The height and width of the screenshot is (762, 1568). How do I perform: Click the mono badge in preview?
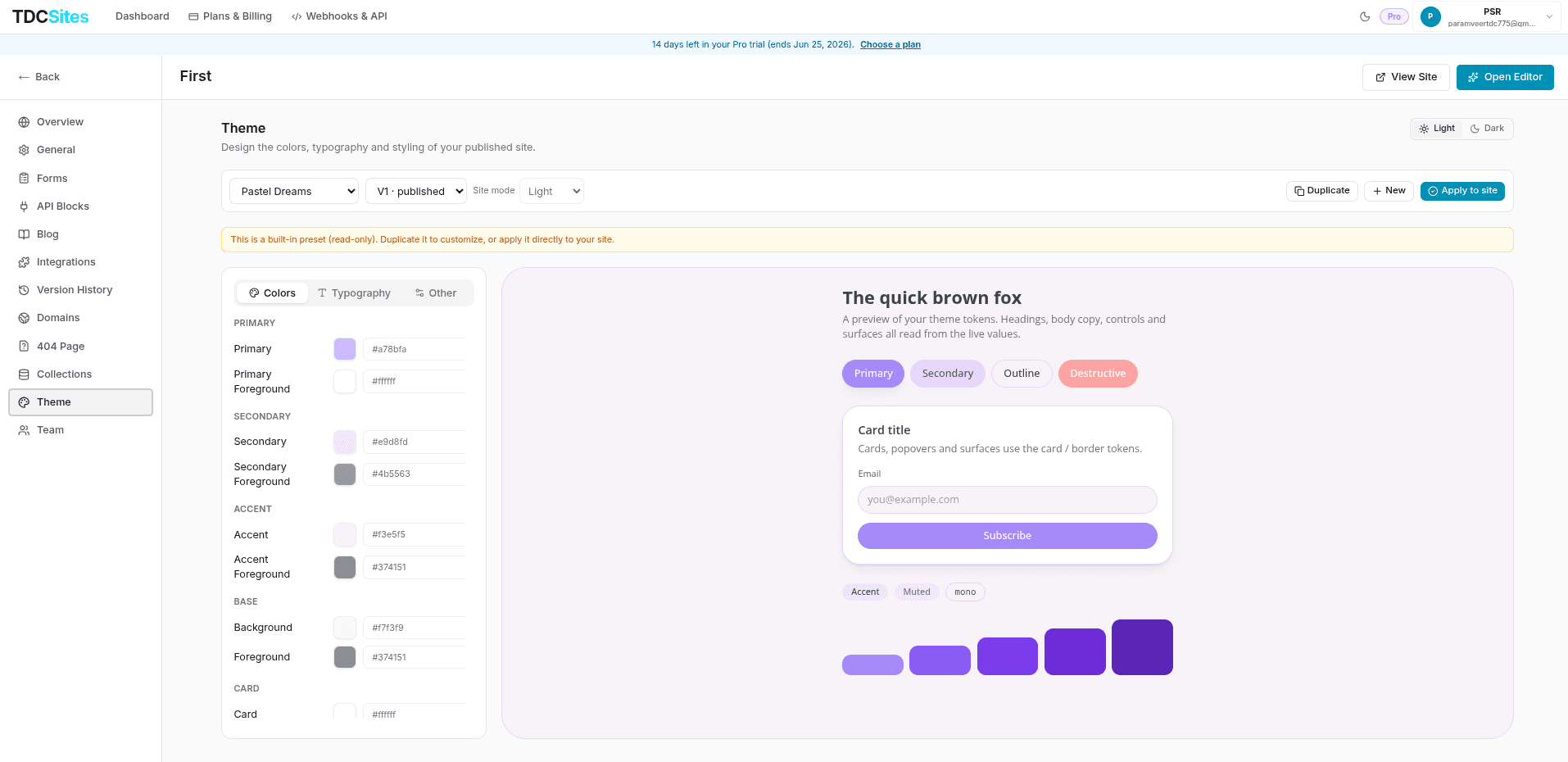click(x=965, y=592)
